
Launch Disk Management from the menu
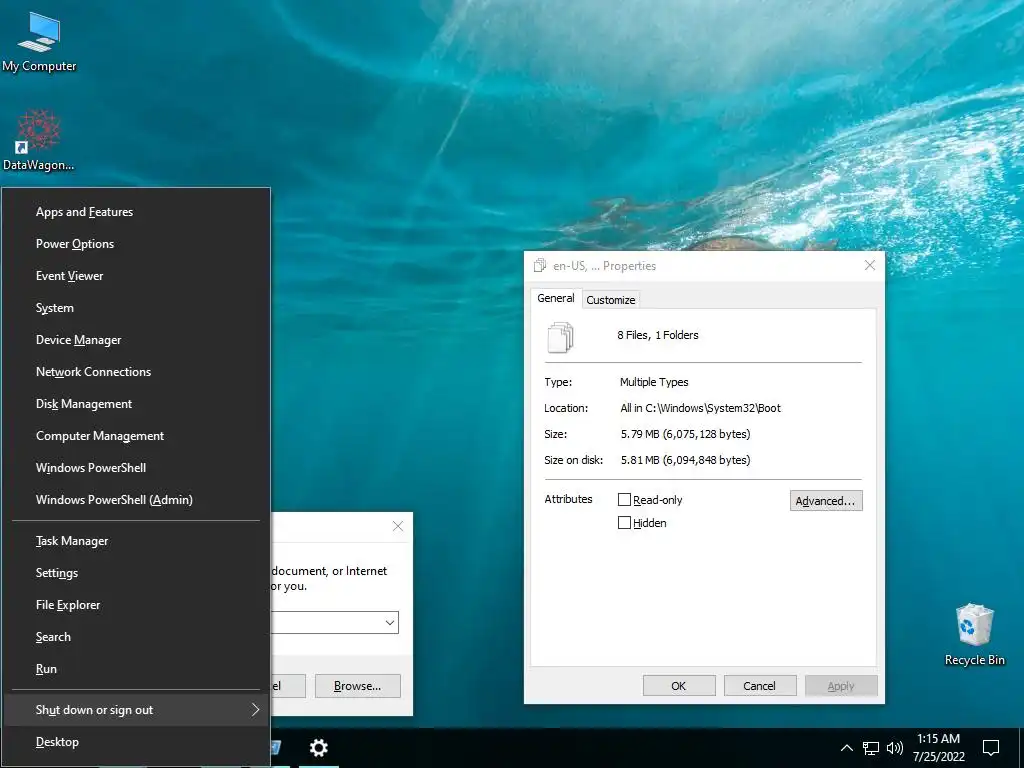point(136,404)
